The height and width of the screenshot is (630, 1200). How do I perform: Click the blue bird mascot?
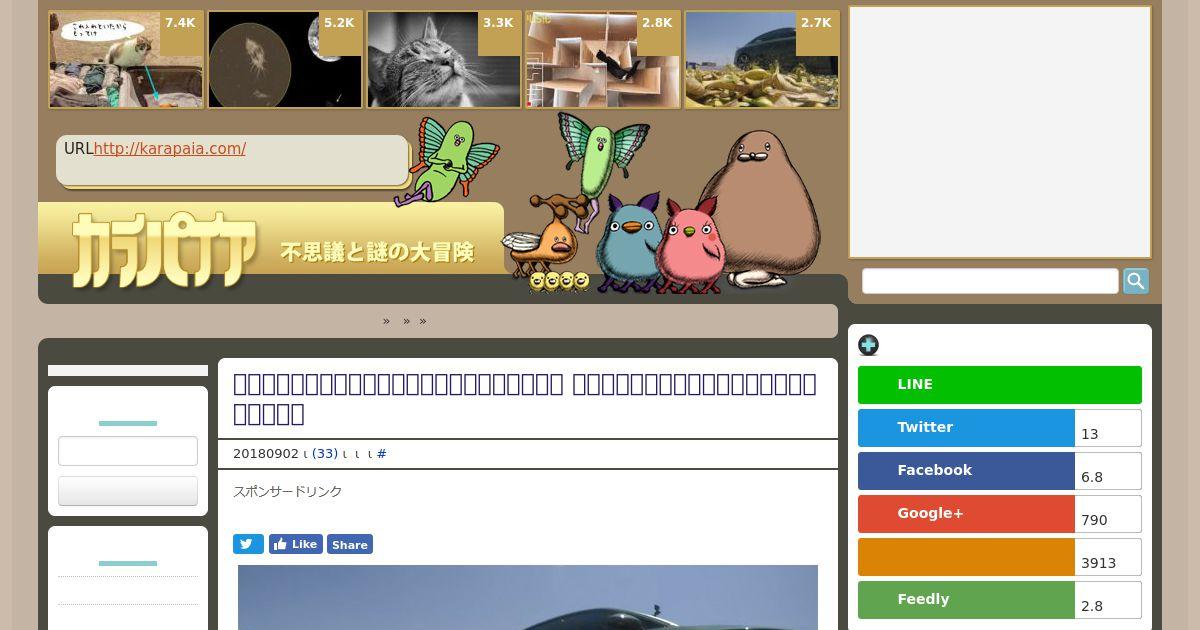click(627, 244)
